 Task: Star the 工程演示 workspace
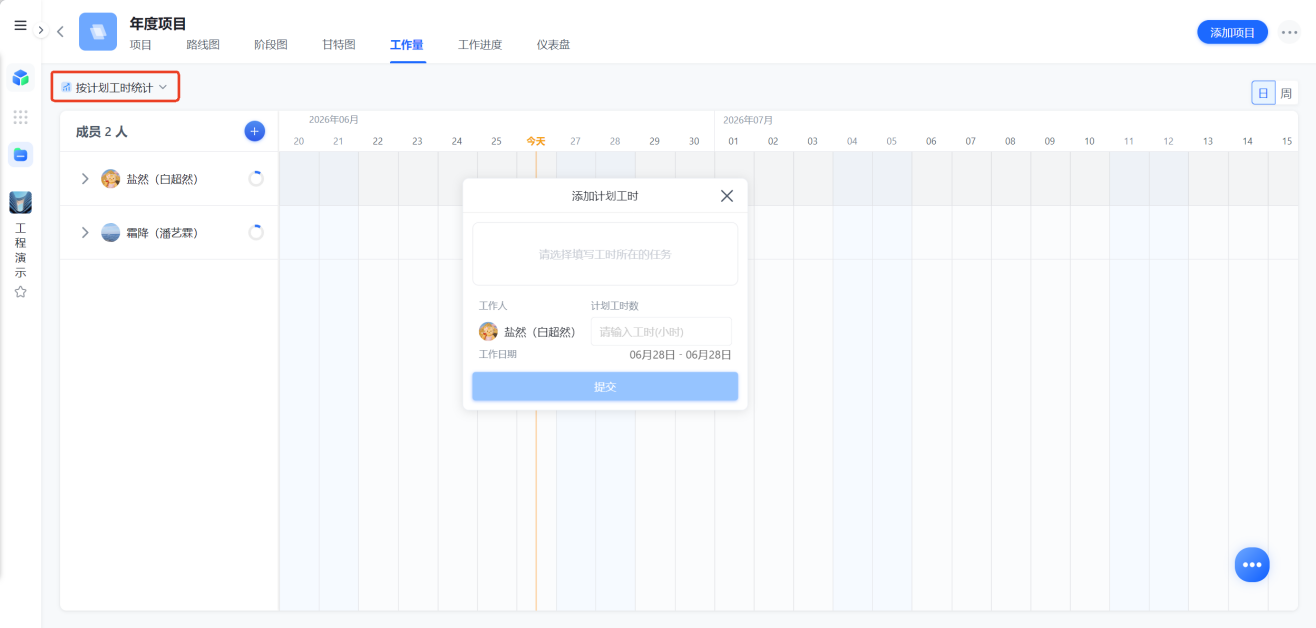20,292
